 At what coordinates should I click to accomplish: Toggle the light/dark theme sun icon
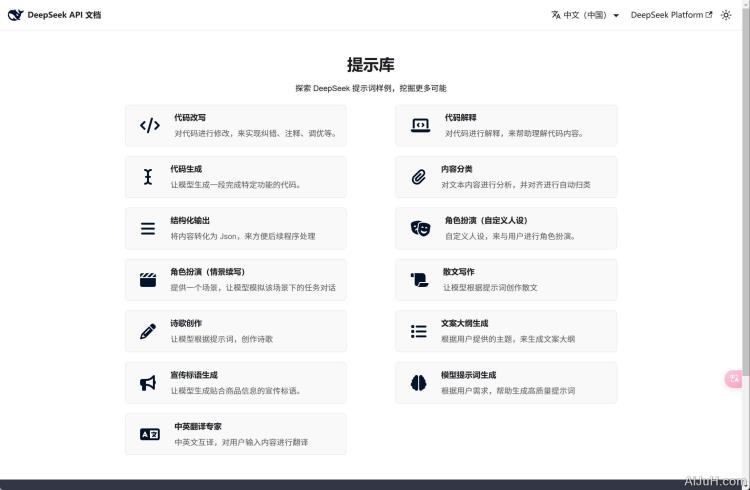(726, 15)
